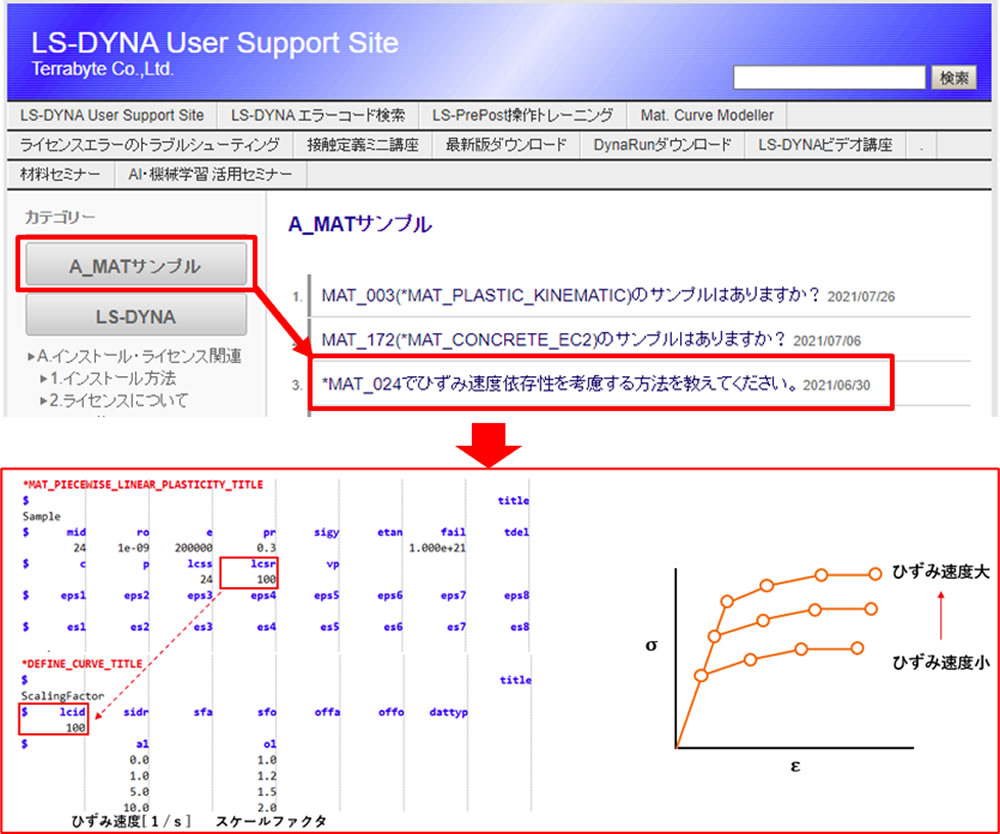This screenshot has width=1000, height=834.
Task: Click the ε axis label
Action: 795,766
